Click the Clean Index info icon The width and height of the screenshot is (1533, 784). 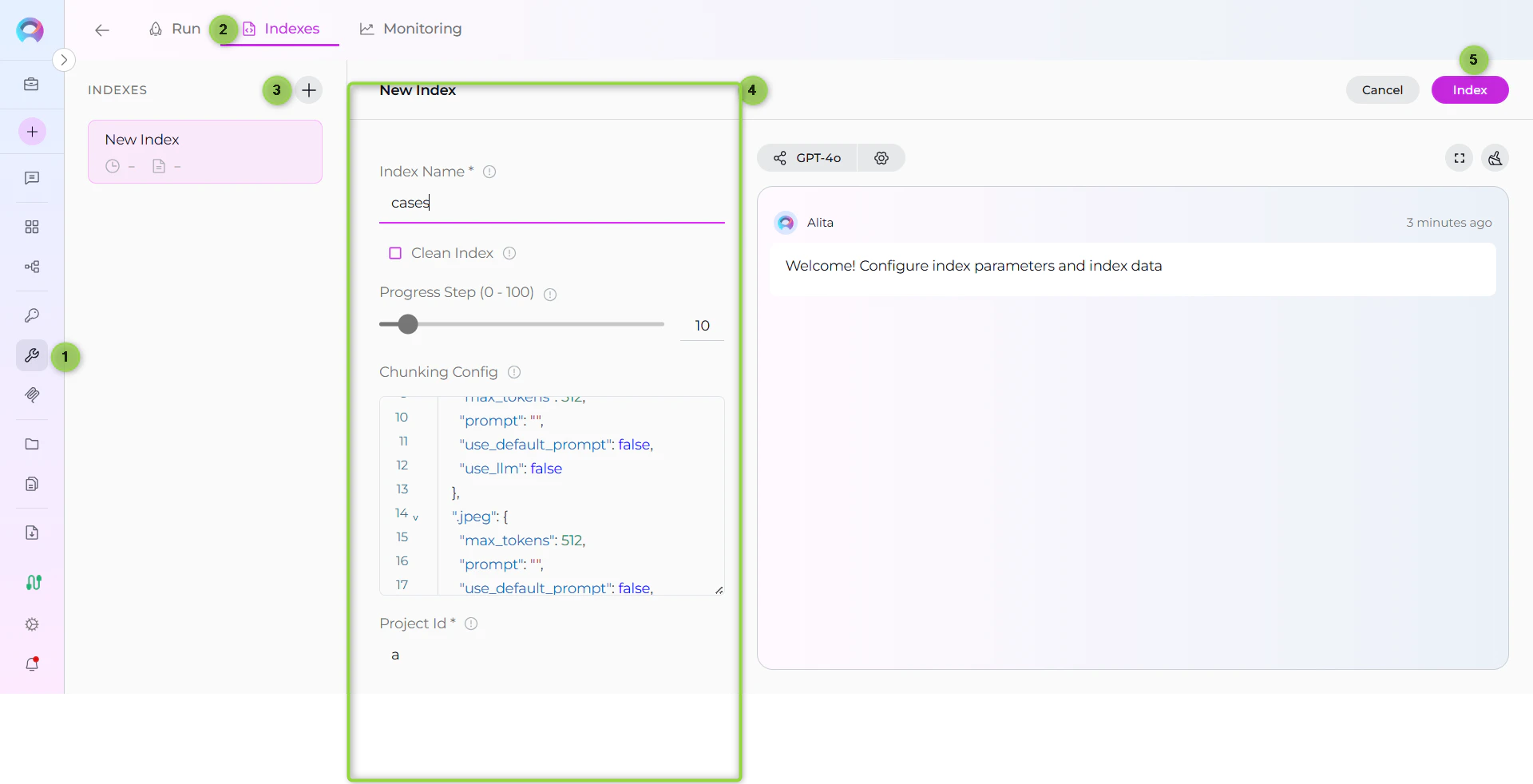[x=509, y=253]
